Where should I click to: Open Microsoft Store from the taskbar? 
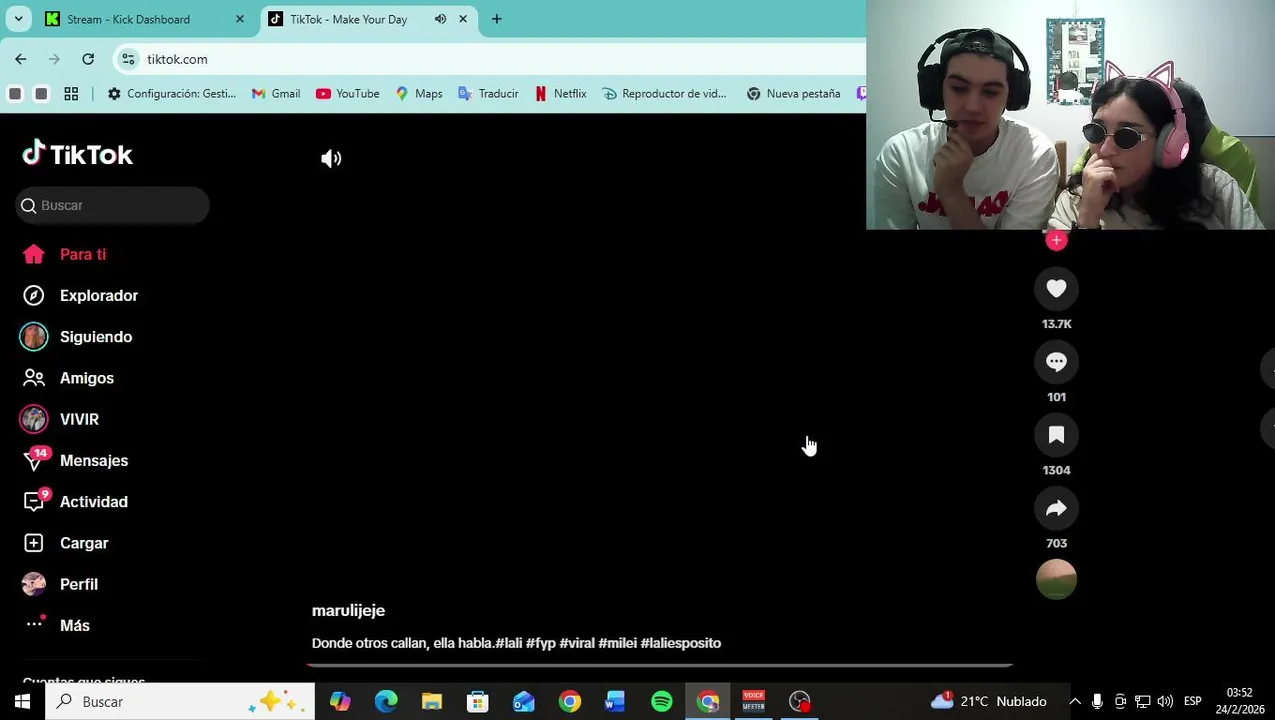pos(478,702)
